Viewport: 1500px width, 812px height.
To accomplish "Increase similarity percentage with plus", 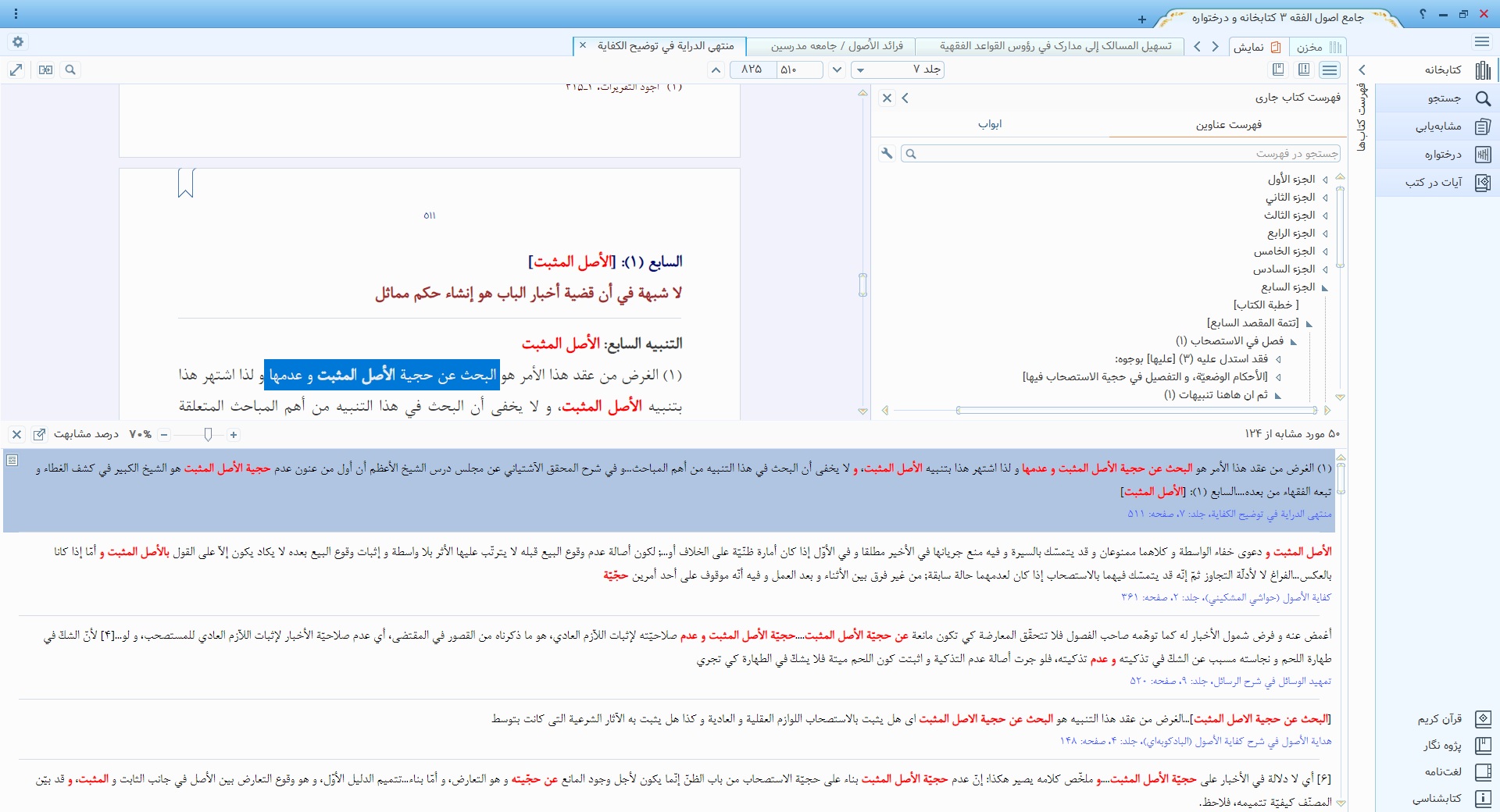I will [x=233, y=435].
